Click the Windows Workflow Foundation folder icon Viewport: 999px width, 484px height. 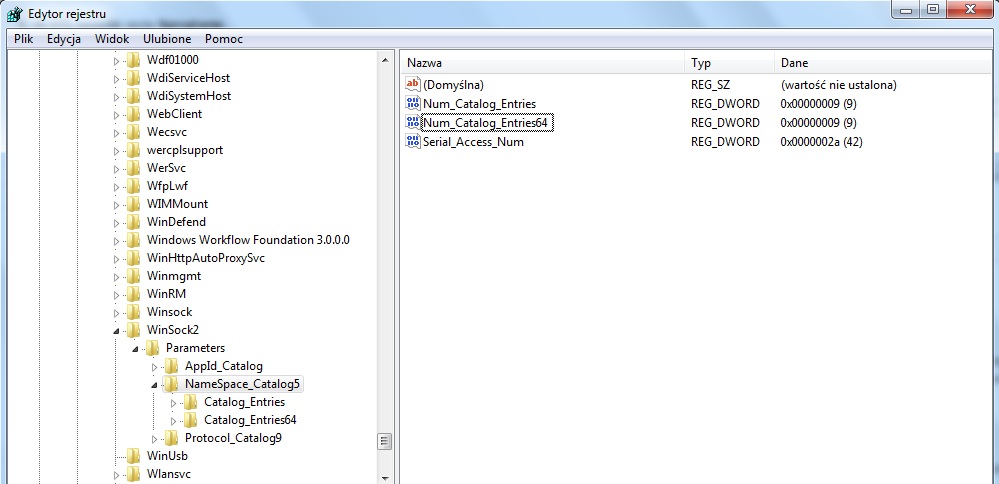point(133,240)
